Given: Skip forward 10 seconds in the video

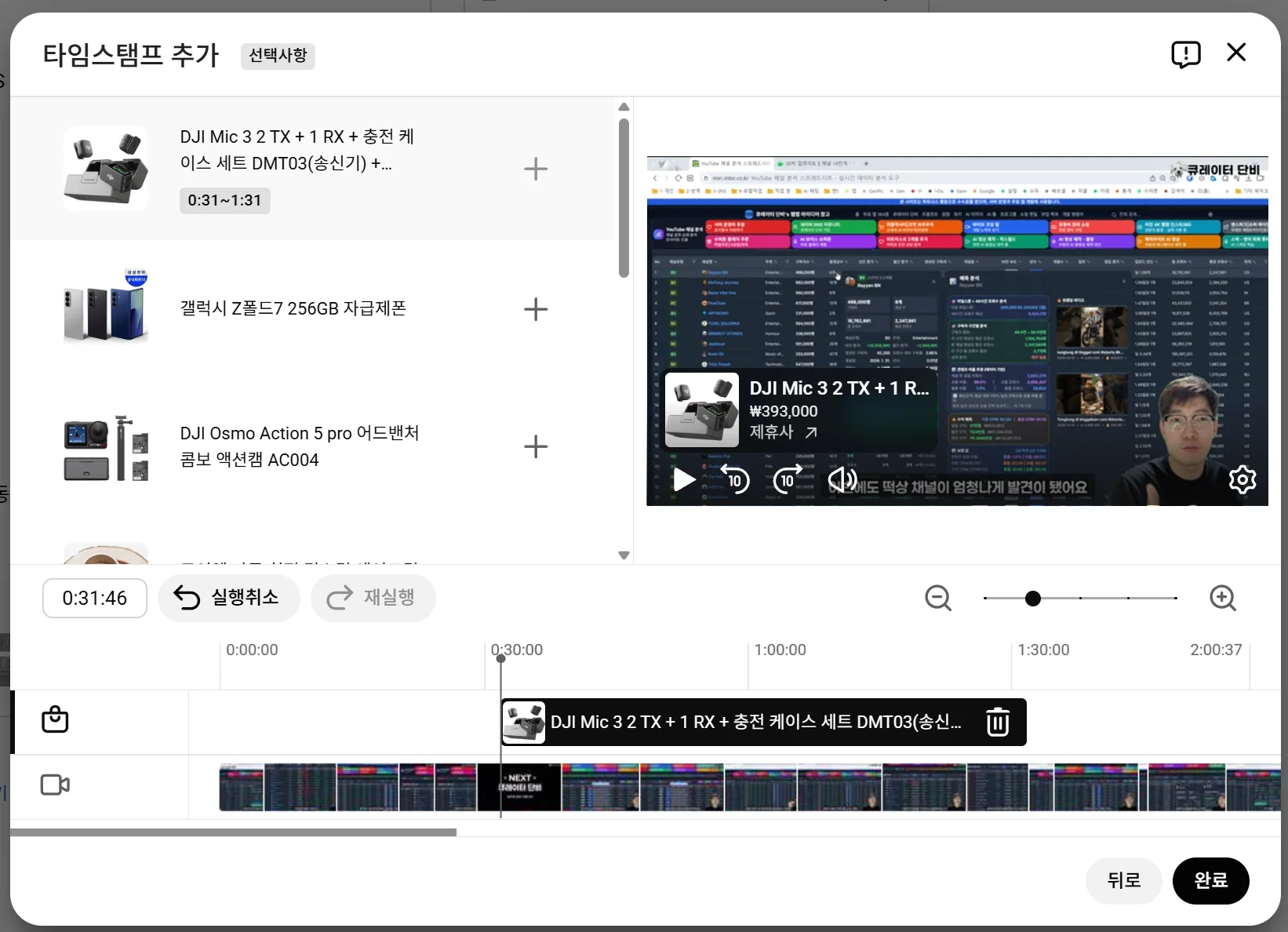Looking at the screenshot, I should tap(788, 480).
